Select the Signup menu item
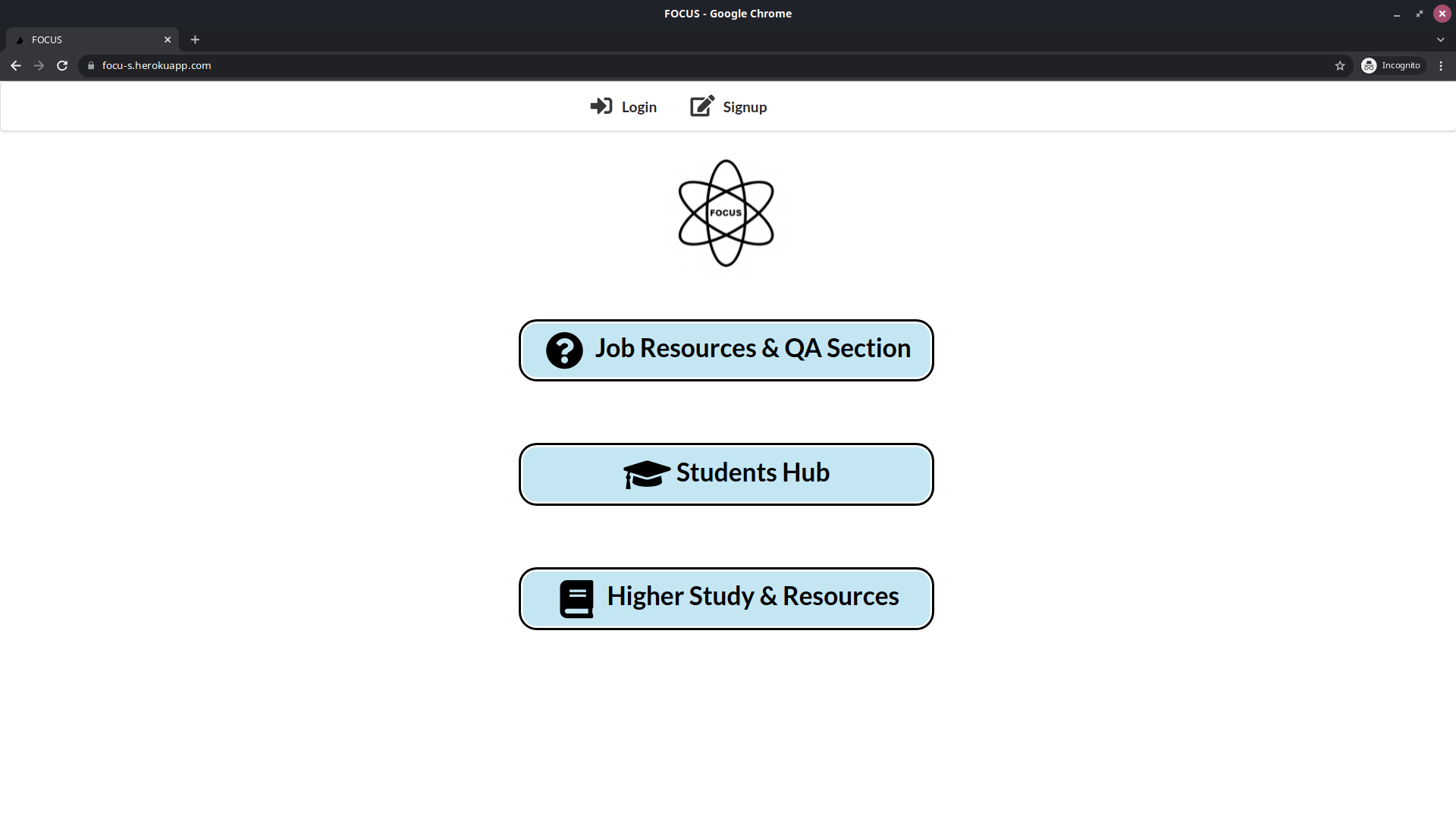The height and width of the screenshot is (819, 1456). tap(727, 106)
